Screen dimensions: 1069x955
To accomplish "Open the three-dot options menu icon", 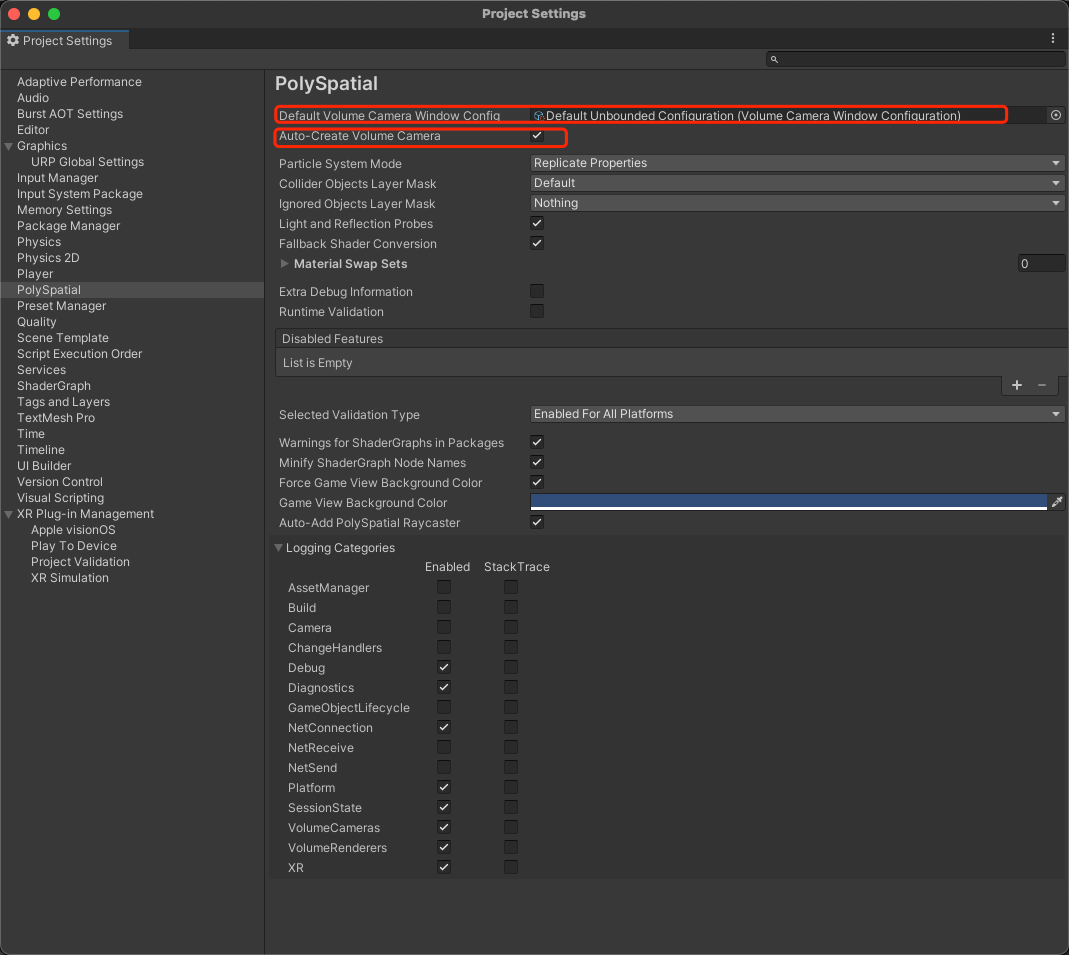I will [x=1053, y=38].
